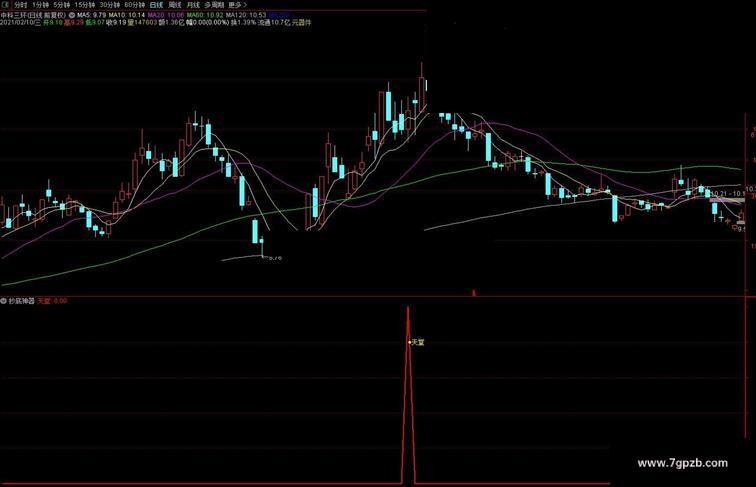Click the panel icon left of 分时
The height and width of the screenshot is (487, 756).
click(6, 5)
